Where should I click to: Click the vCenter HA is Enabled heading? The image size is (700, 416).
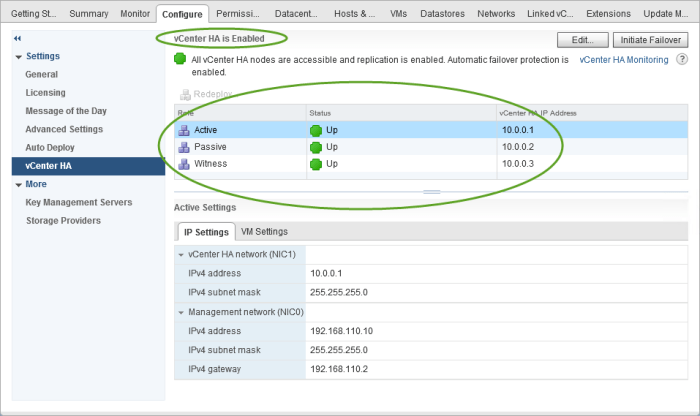click(219, 39)
